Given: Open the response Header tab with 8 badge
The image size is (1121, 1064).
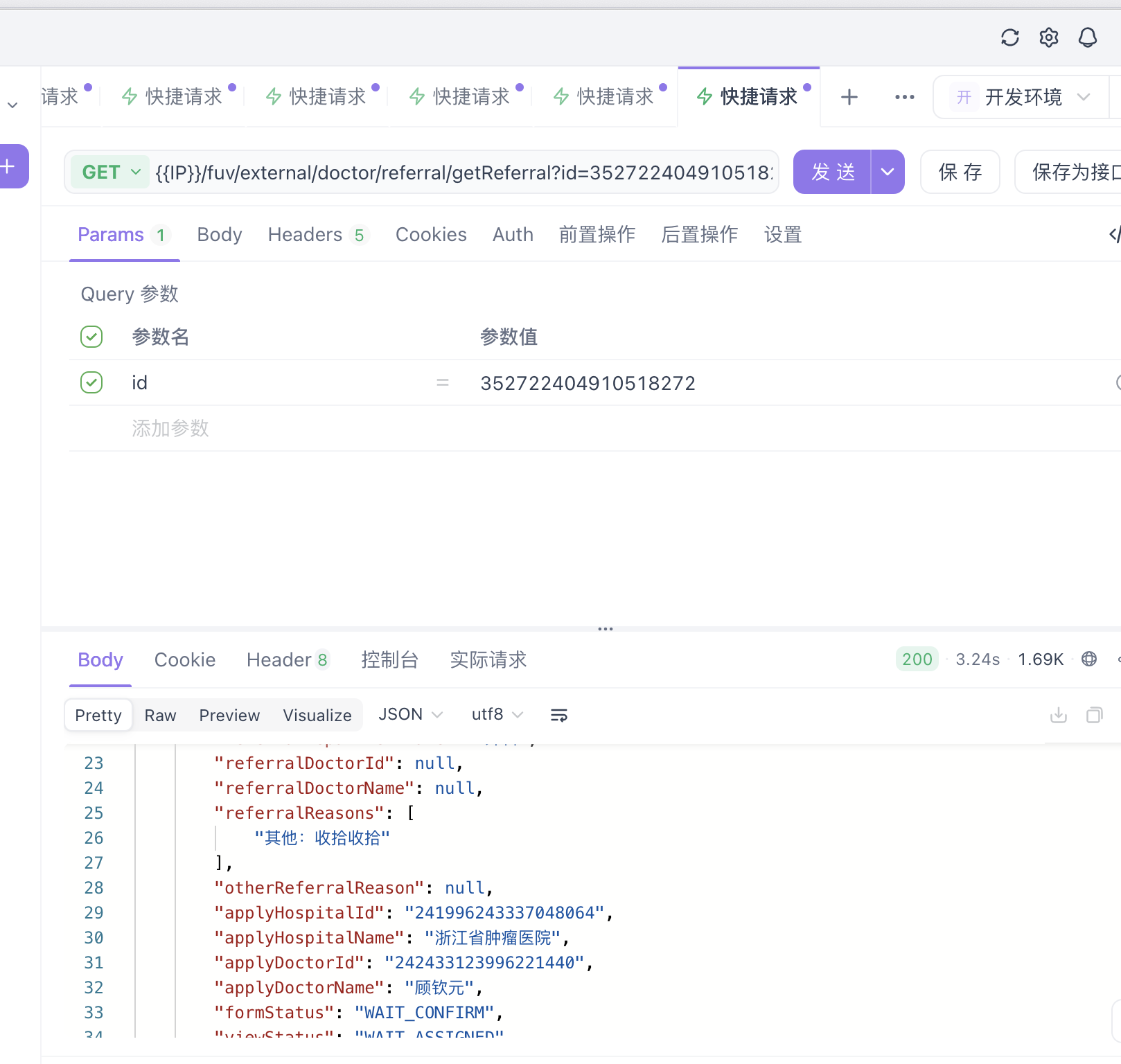Looking at the screenshot, I should [x=288, y=659].
